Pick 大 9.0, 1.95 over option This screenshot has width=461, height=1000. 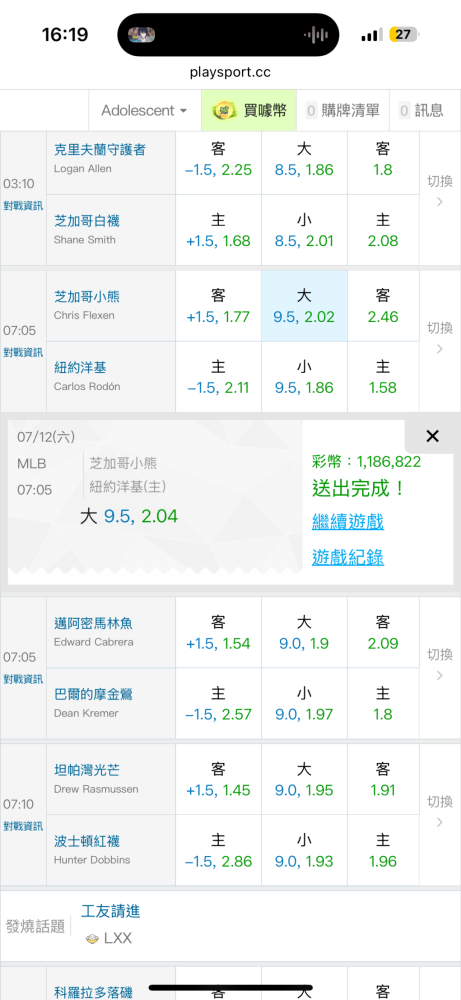(x=304, y=779)
